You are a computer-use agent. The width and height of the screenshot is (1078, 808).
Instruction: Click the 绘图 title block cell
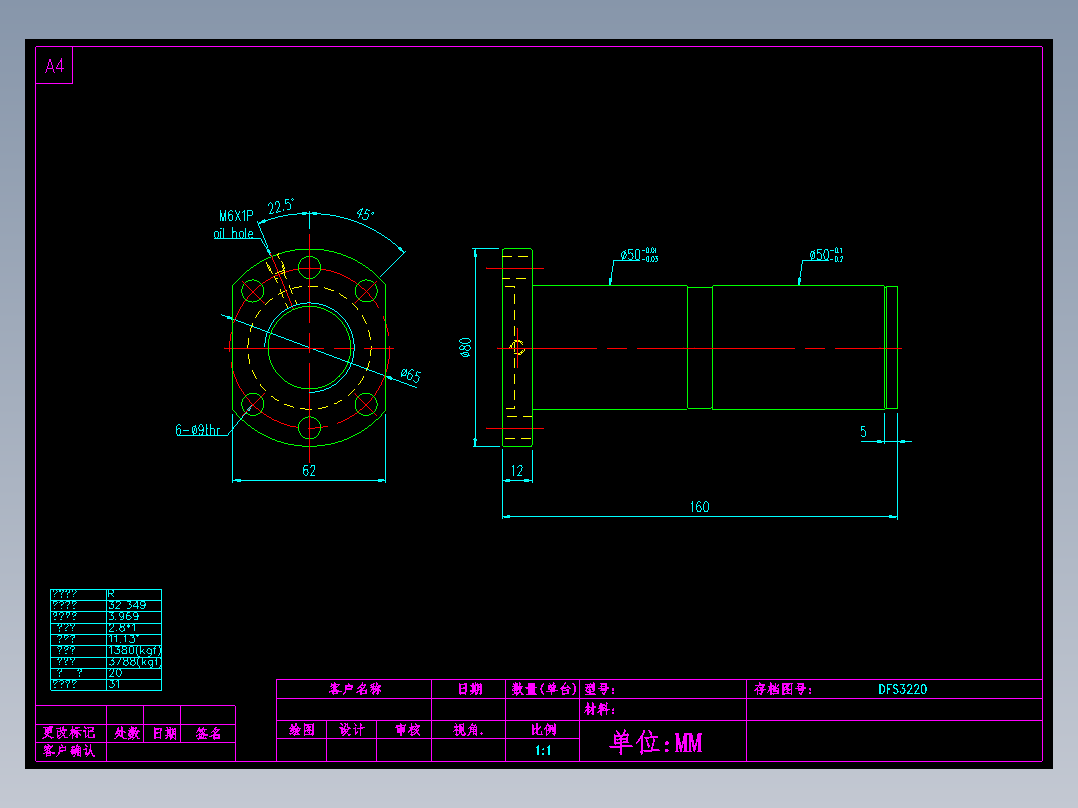302,730
